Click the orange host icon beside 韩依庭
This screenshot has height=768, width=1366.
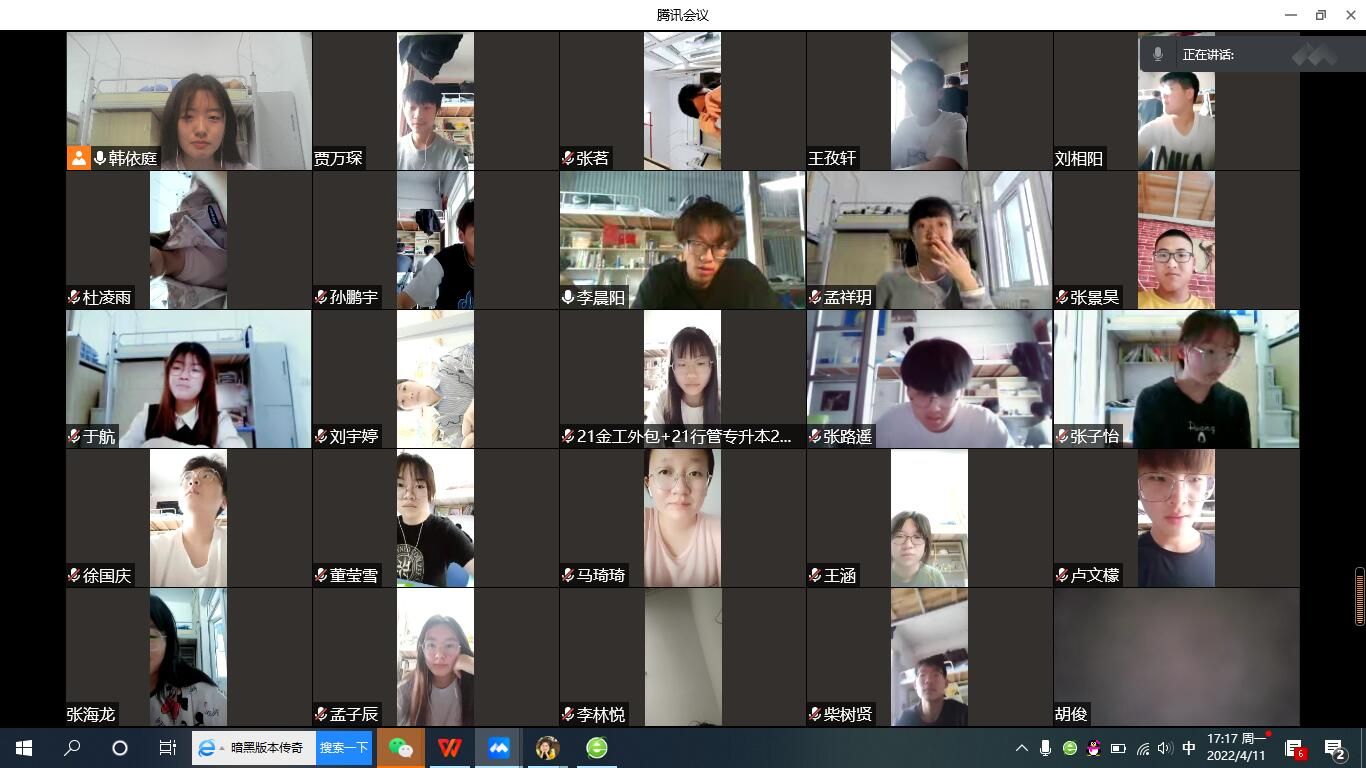point(79,158)
